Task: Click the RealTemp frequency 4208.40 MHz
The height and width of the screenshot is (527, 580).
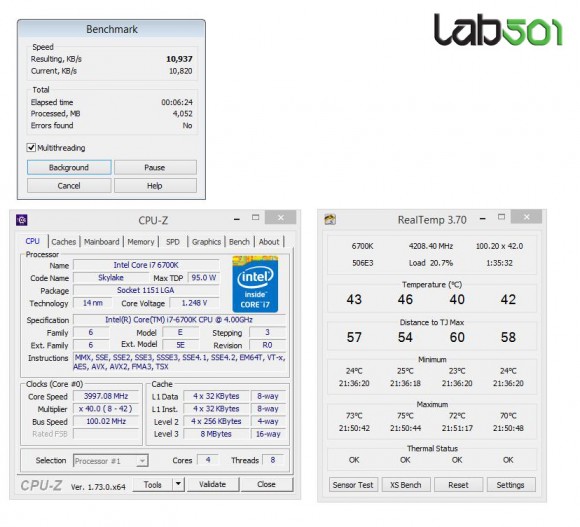Action: click(431, 246)
